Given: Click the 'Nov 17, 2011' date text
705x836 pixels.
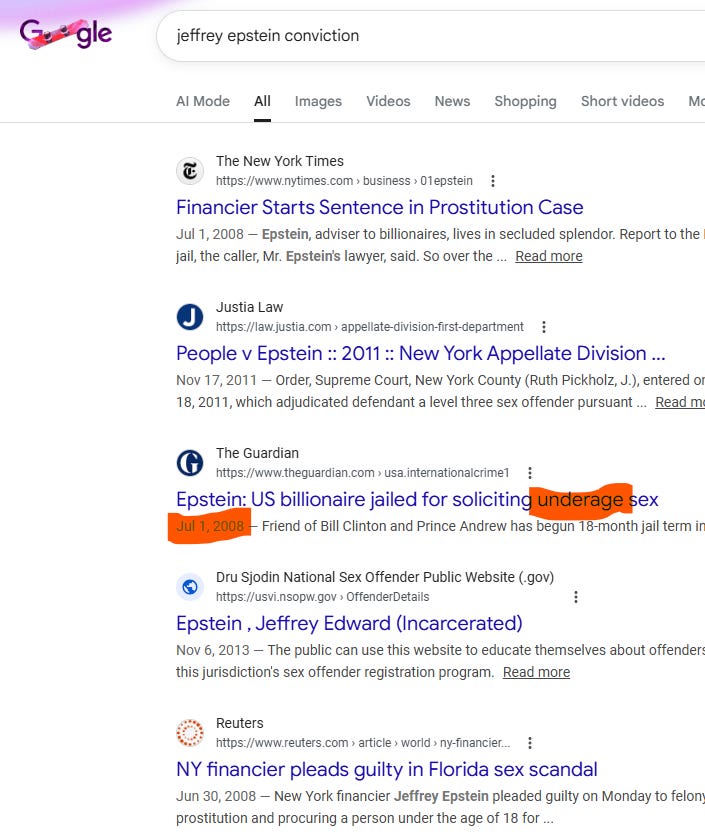Looking at the screenshot, I should tap(216, 380).
